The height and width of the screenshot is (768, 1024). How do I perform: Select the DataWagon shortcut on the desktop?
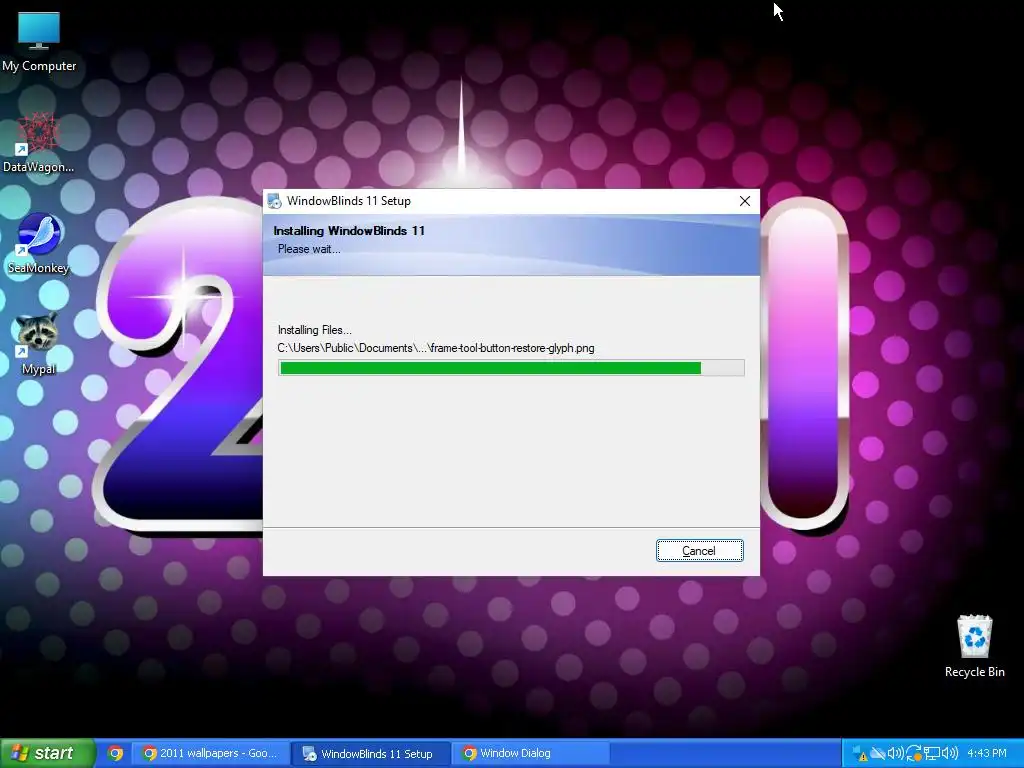click(39, 142)
